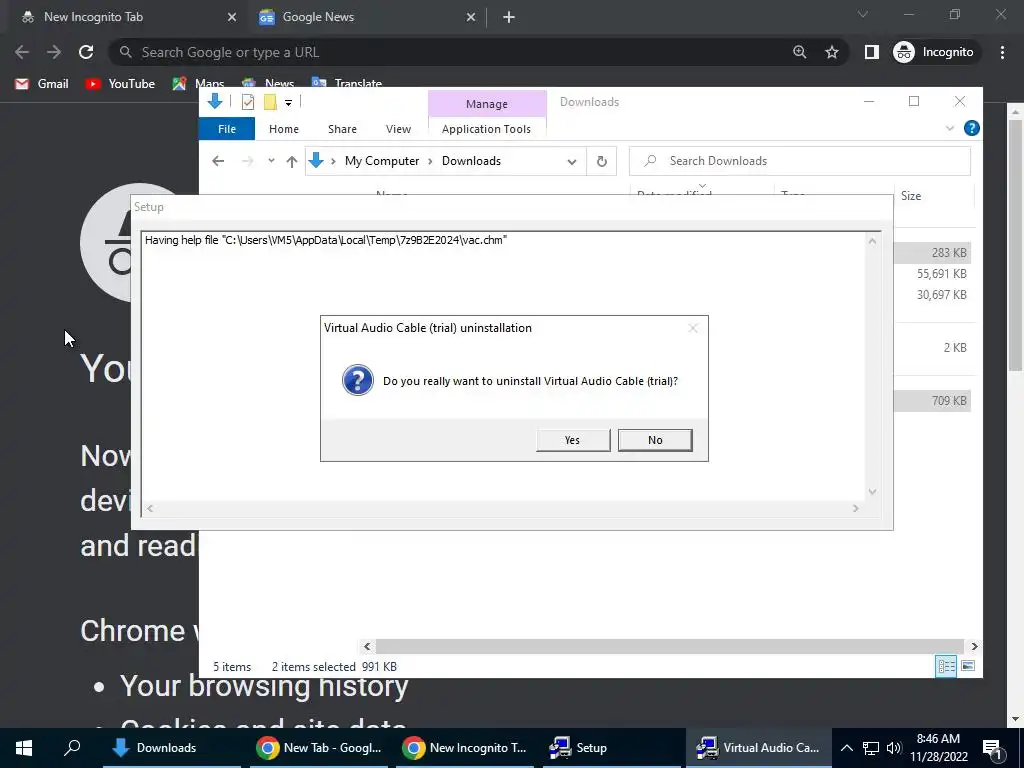Show hidden system tray icons
Viewport: 1024px width, 768px height.
coord(846,748)
